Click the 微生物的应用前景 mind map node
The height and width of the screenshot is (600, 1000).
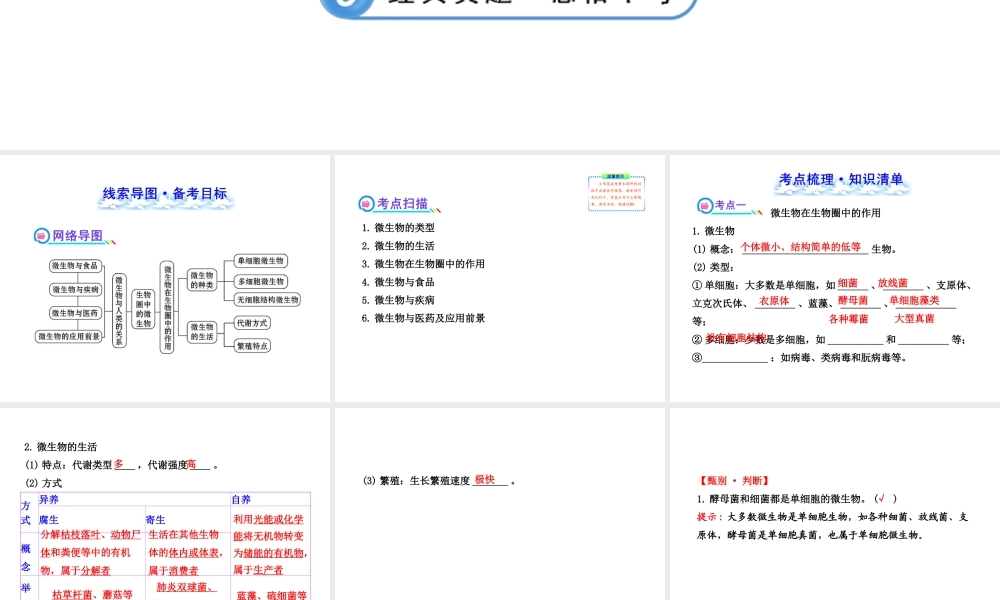(x=69, y=337)
